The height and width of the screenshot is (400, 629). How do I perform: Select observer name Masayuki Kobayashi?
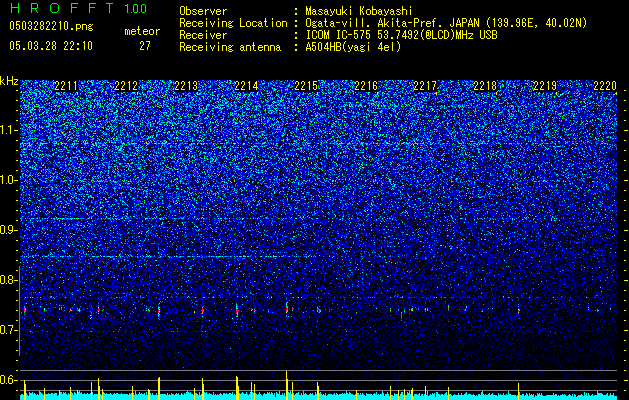359,11
